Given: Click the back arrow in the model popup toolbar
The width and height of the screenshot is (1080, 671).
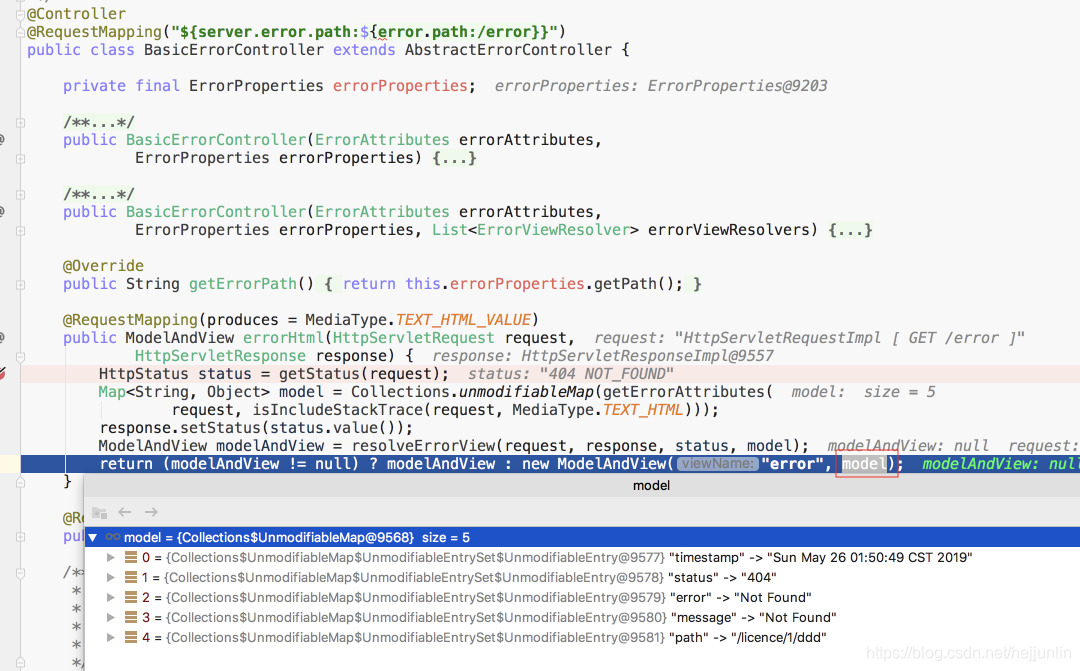Looking at the screenshot, I should point(125,512).
